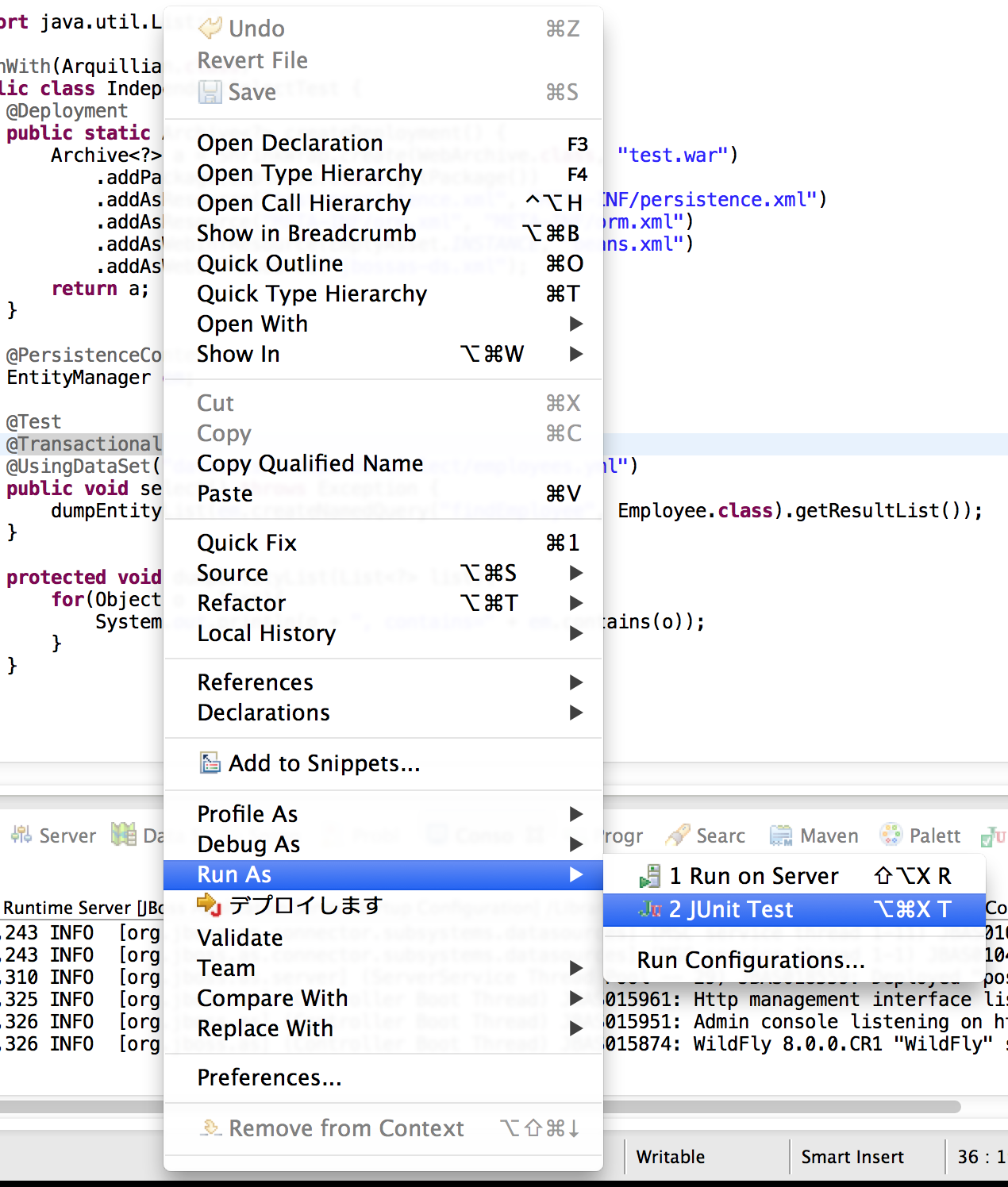This screenshot has height=1187, width=1008.
Task: Click Validate in the context menu
Action: click(240, 938)
